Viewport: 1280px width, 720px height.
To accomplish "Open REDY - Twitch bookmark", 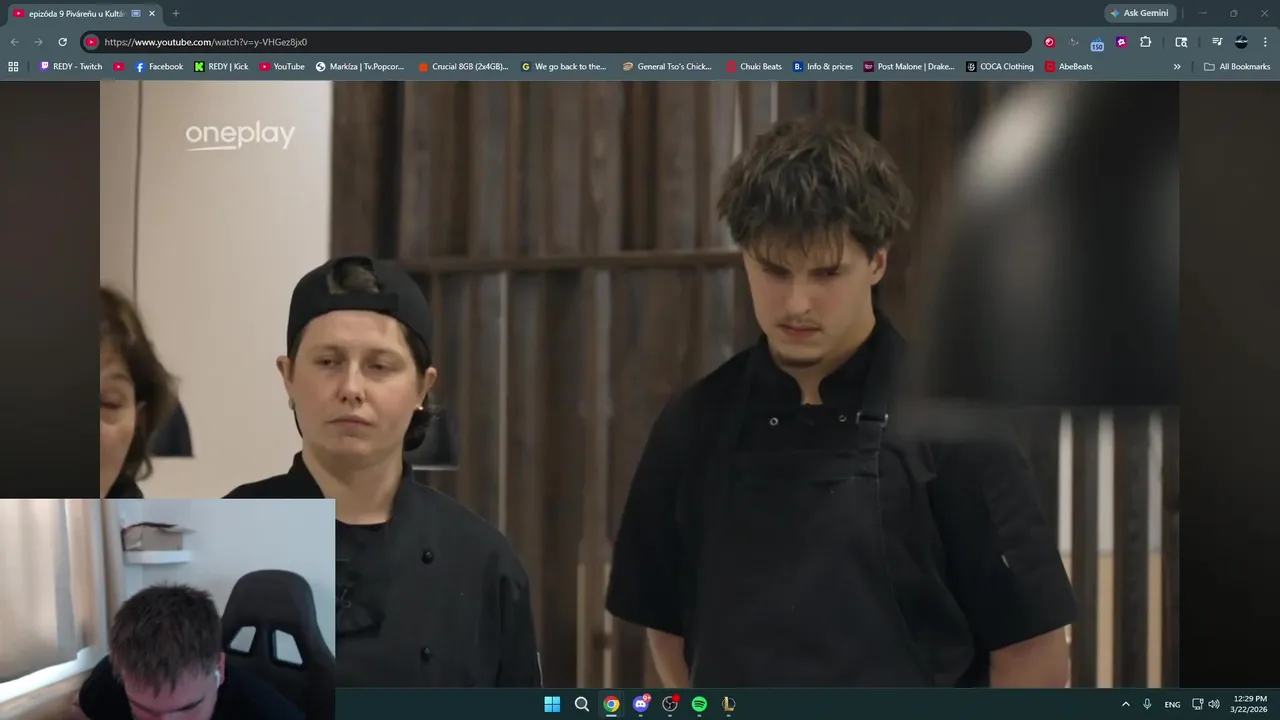I will click(x=71, y=67).
